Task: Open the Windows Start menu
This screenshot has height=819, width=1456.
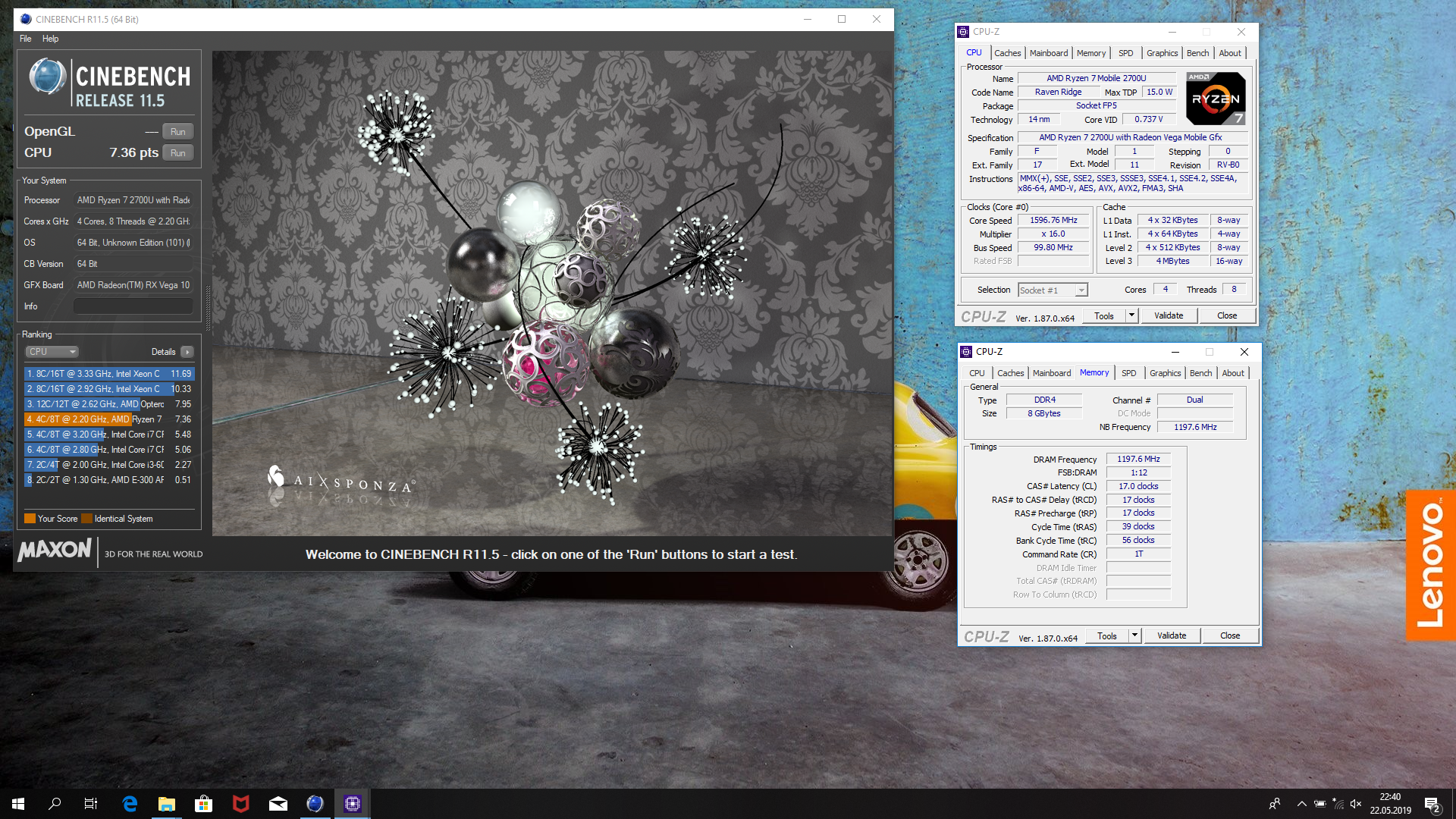Action: tap(18, 804)
